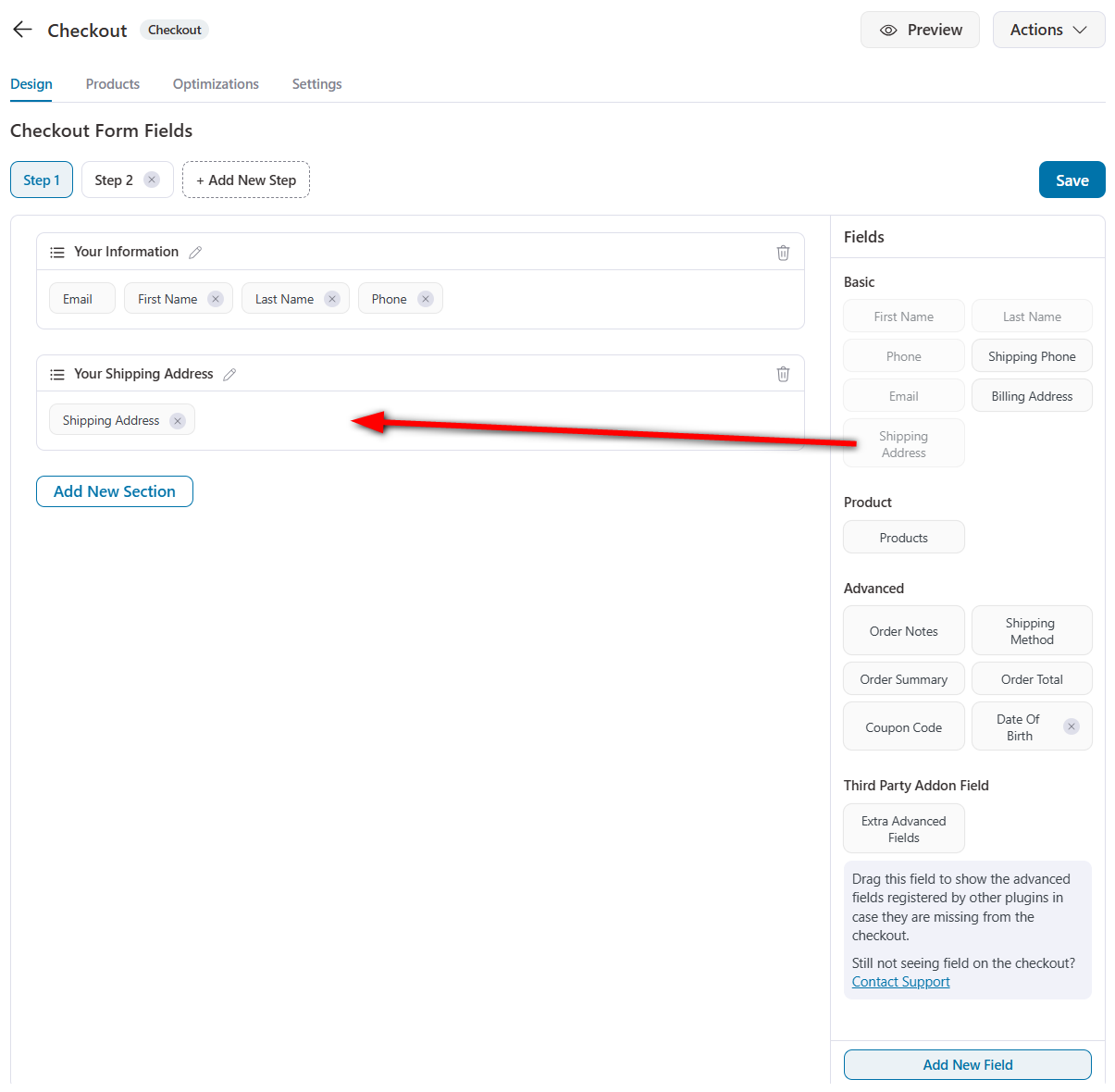The width and height of the screenshot is (1115, 1092).
Task: Open the Settings tab
Action: pyautogui.click(x=316, y=84)
